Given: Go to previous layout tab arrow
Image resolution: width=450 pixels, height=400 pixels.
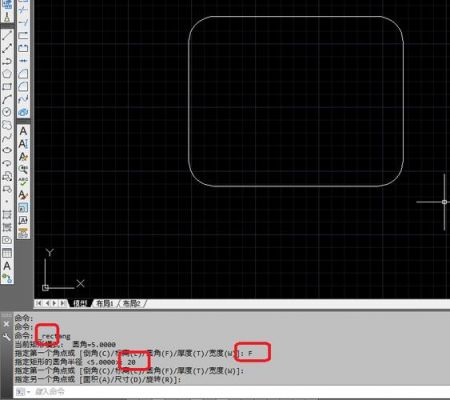Looking at the screenshot, I should pyautogui.click(x=47, y=303).
